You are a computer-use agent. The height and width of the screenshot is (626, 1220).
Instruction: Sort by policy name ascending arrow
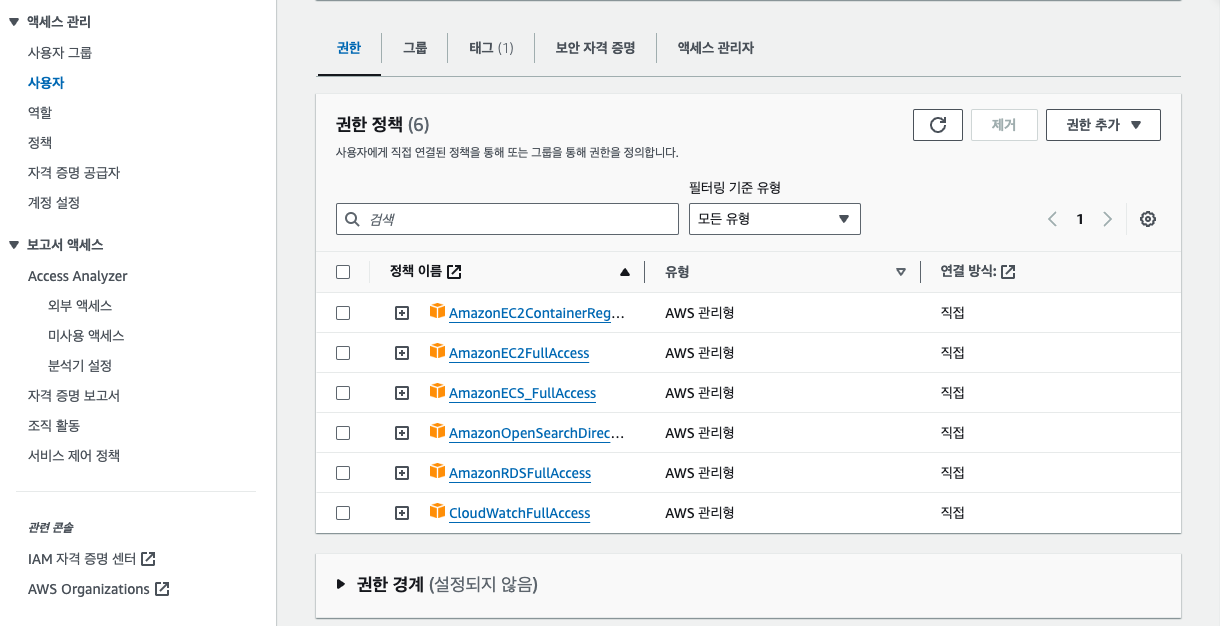625,272
